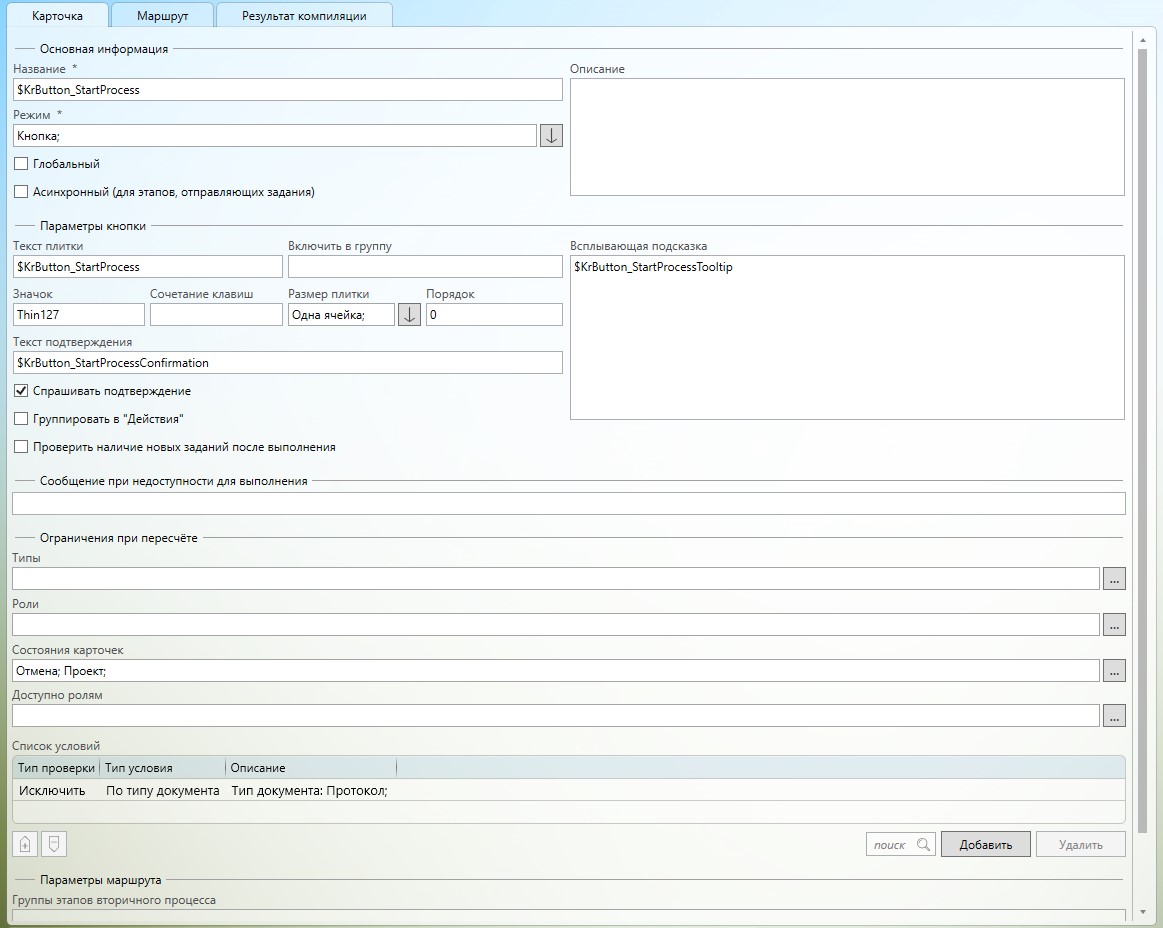Click into the Сочетание клавиш field

[216, 314]
